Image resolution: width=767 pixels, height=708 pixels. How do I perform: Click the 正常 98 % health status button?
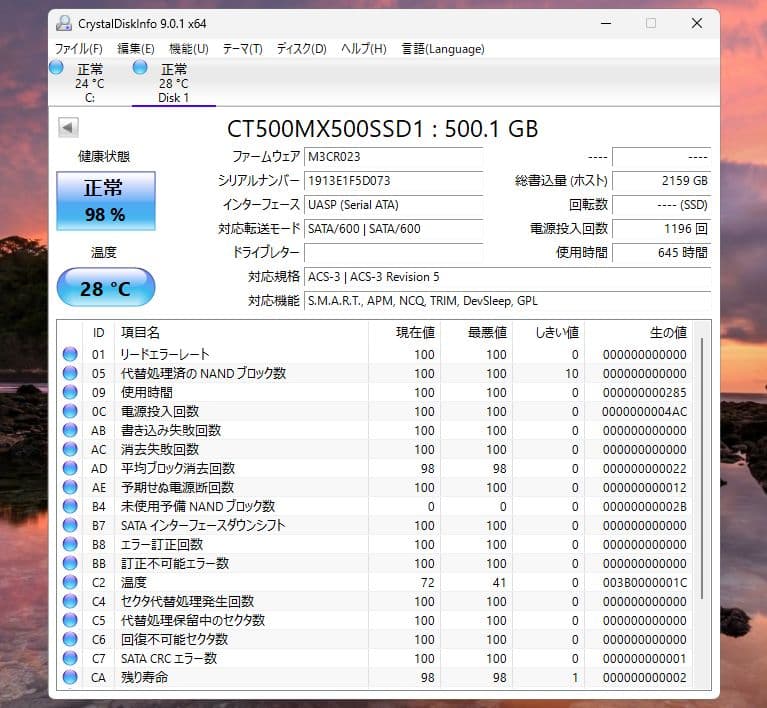(x=106, y=201)
